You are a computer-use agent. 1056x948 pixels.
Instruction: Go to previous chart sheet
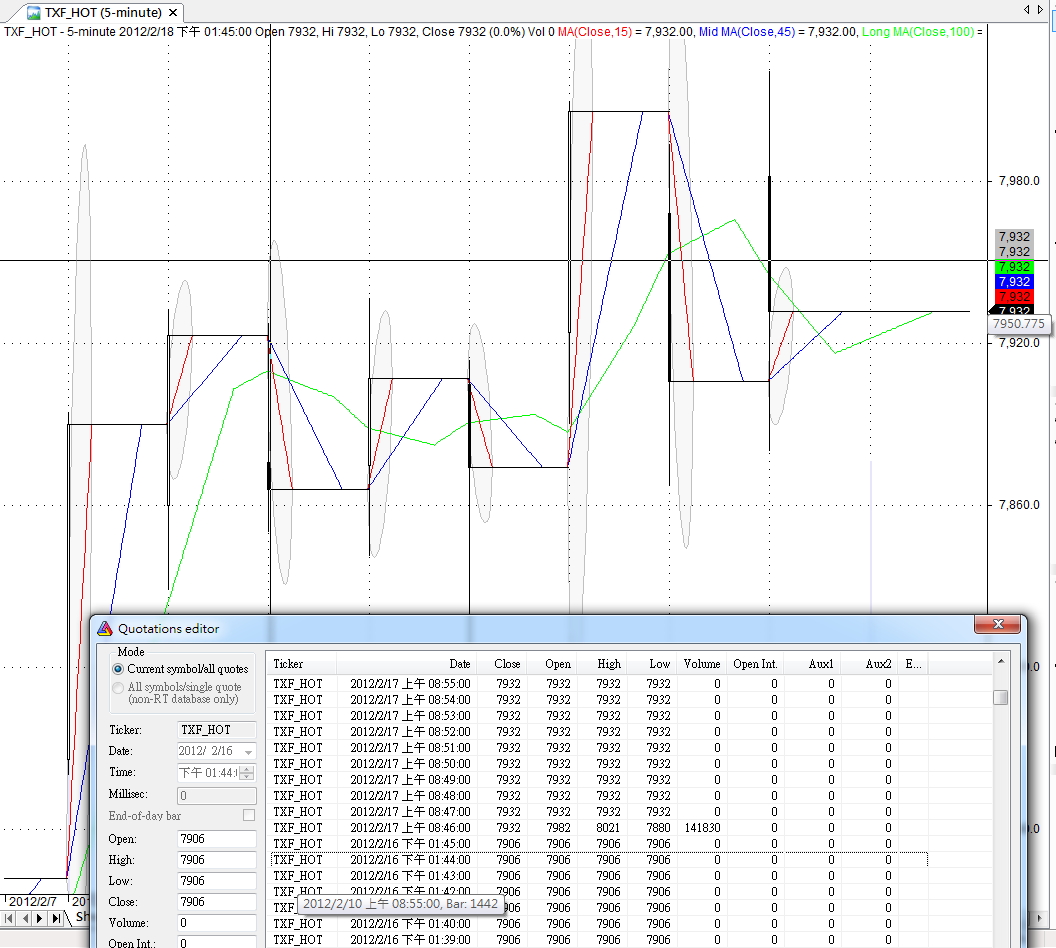[25, 918]
